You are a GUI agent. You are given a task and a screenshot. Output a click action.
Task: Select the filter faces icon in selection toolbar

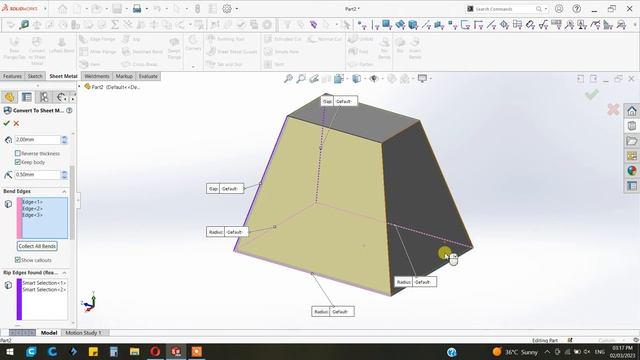point(387,24)
